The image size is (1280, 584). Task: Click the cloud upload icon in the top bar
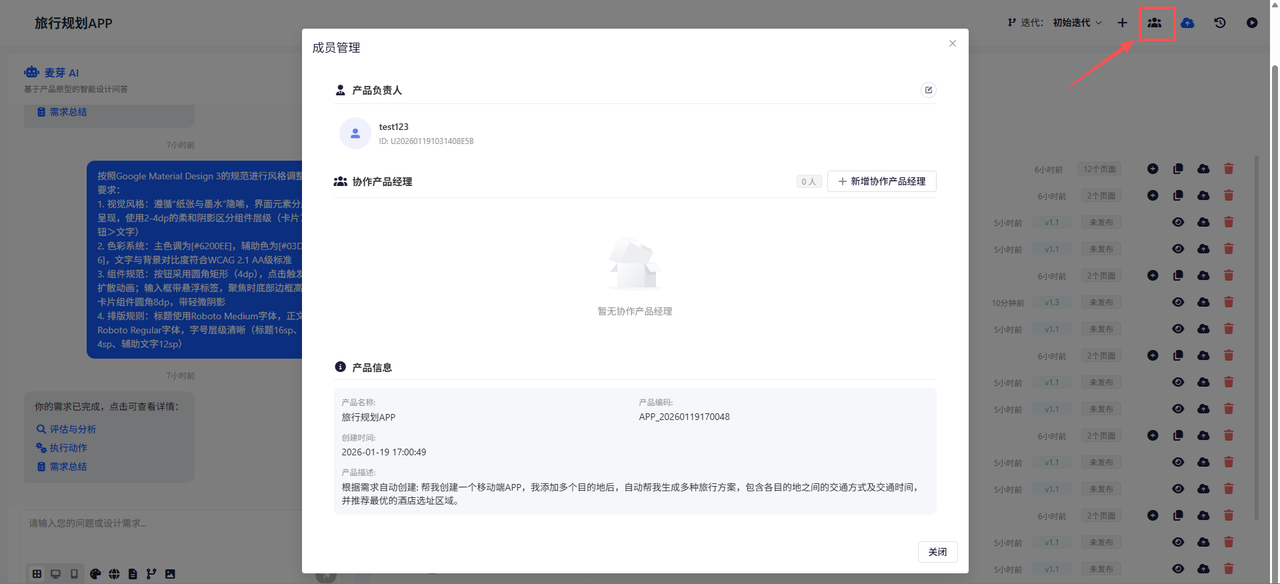pos(1187,22)
